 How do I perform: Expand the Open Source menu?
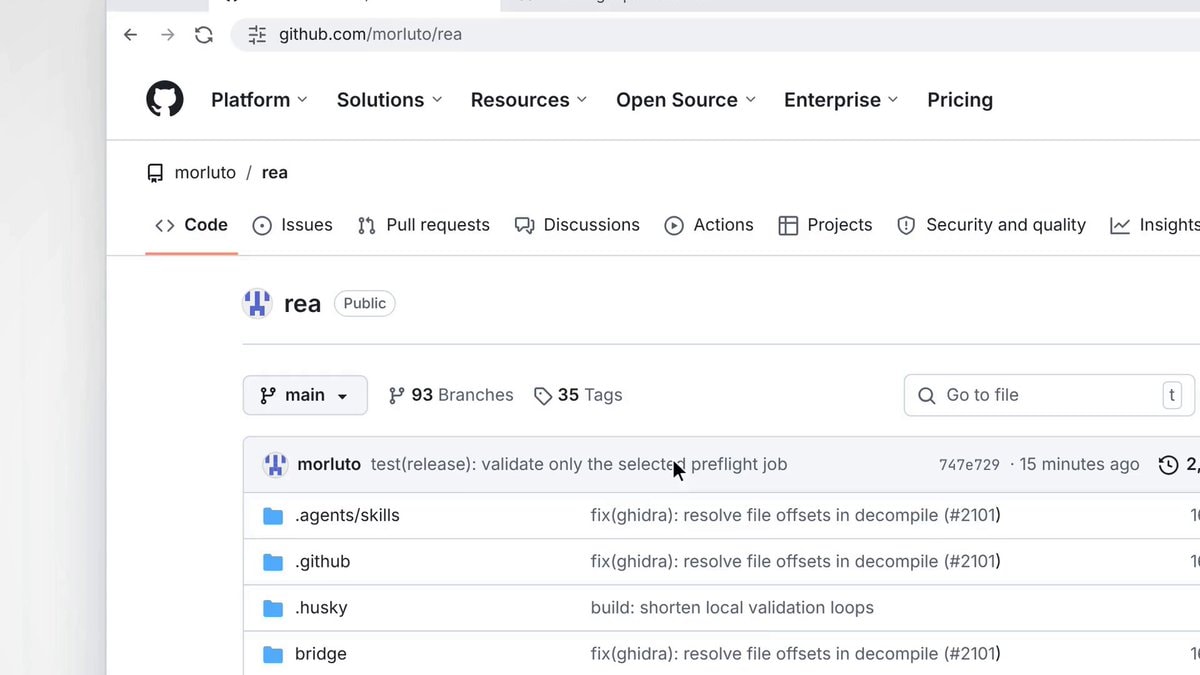(x=686, y=100)
